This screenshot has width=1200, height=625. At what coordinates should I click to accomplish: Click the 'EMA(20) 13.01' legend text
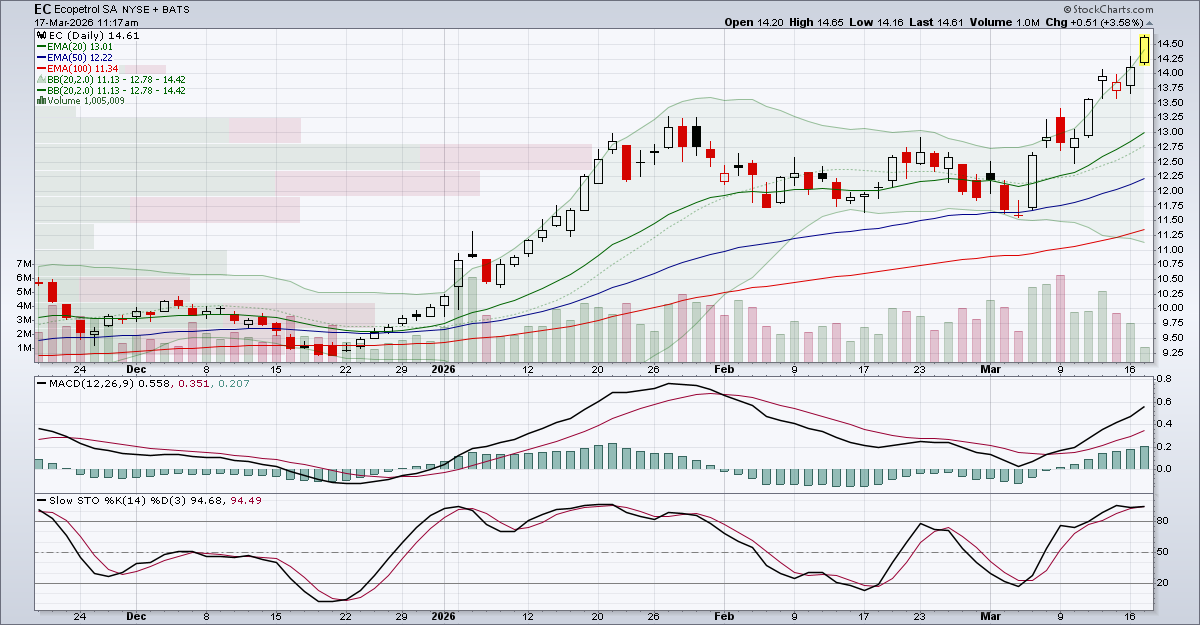[x=78, y=46]
